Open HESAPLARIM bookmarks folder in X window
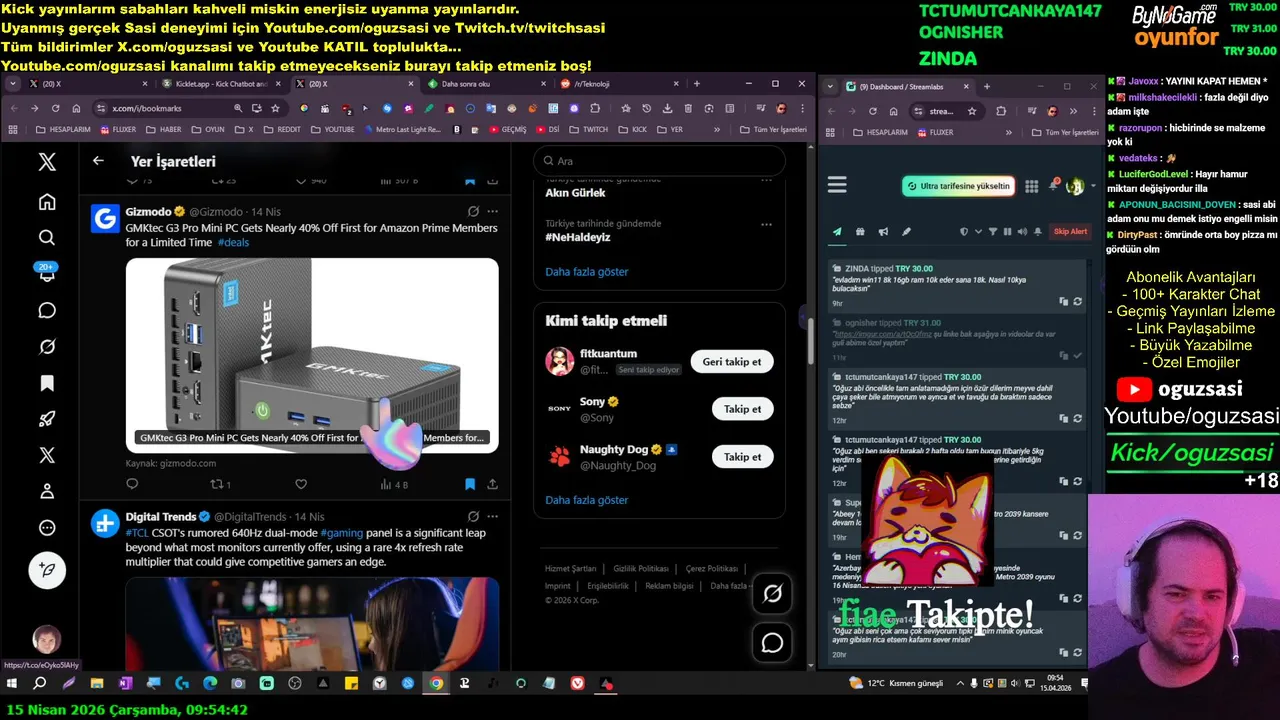 (62, 129)
